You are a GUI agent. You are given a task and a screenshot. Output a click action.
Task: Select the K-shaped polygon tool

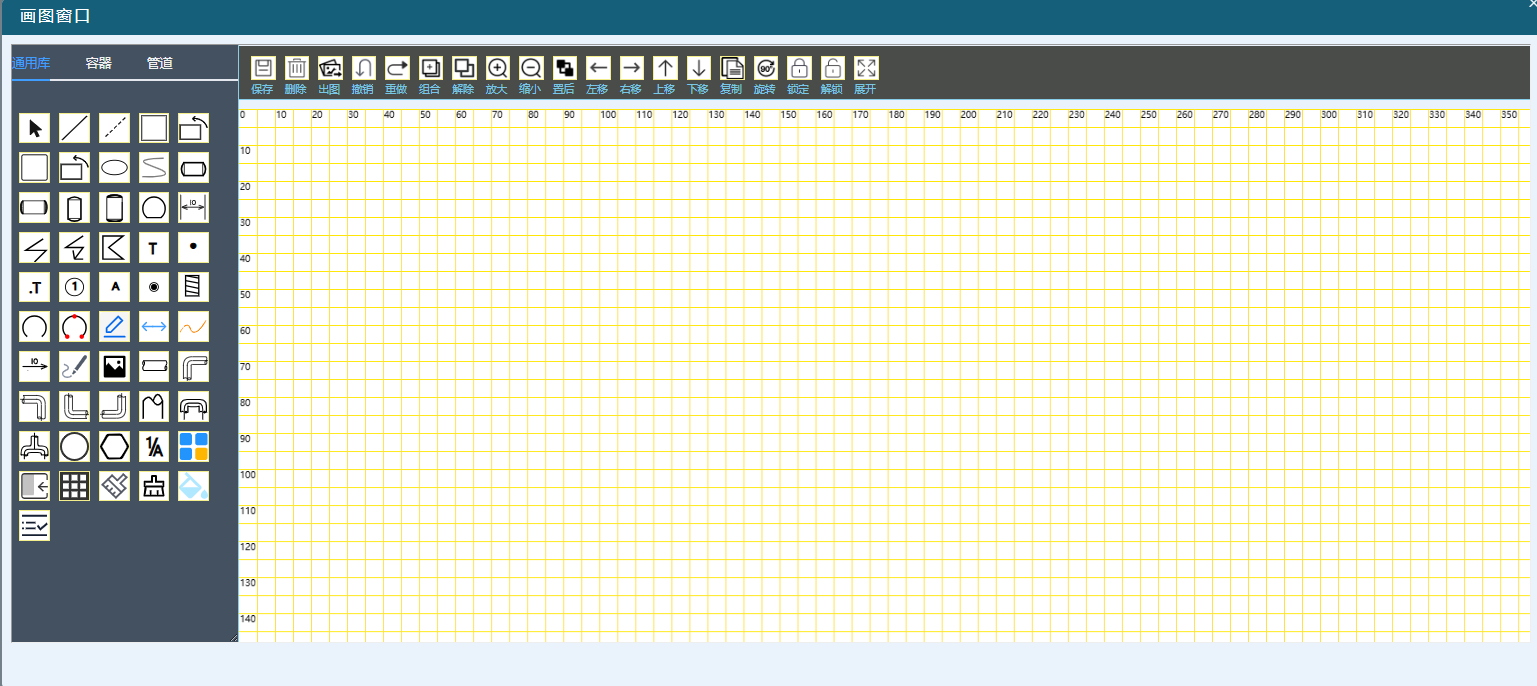coord(114,247)
